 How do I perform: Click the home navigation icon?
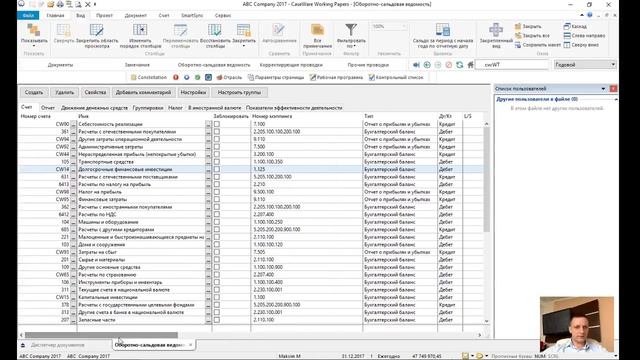click(x=470, y=65)
